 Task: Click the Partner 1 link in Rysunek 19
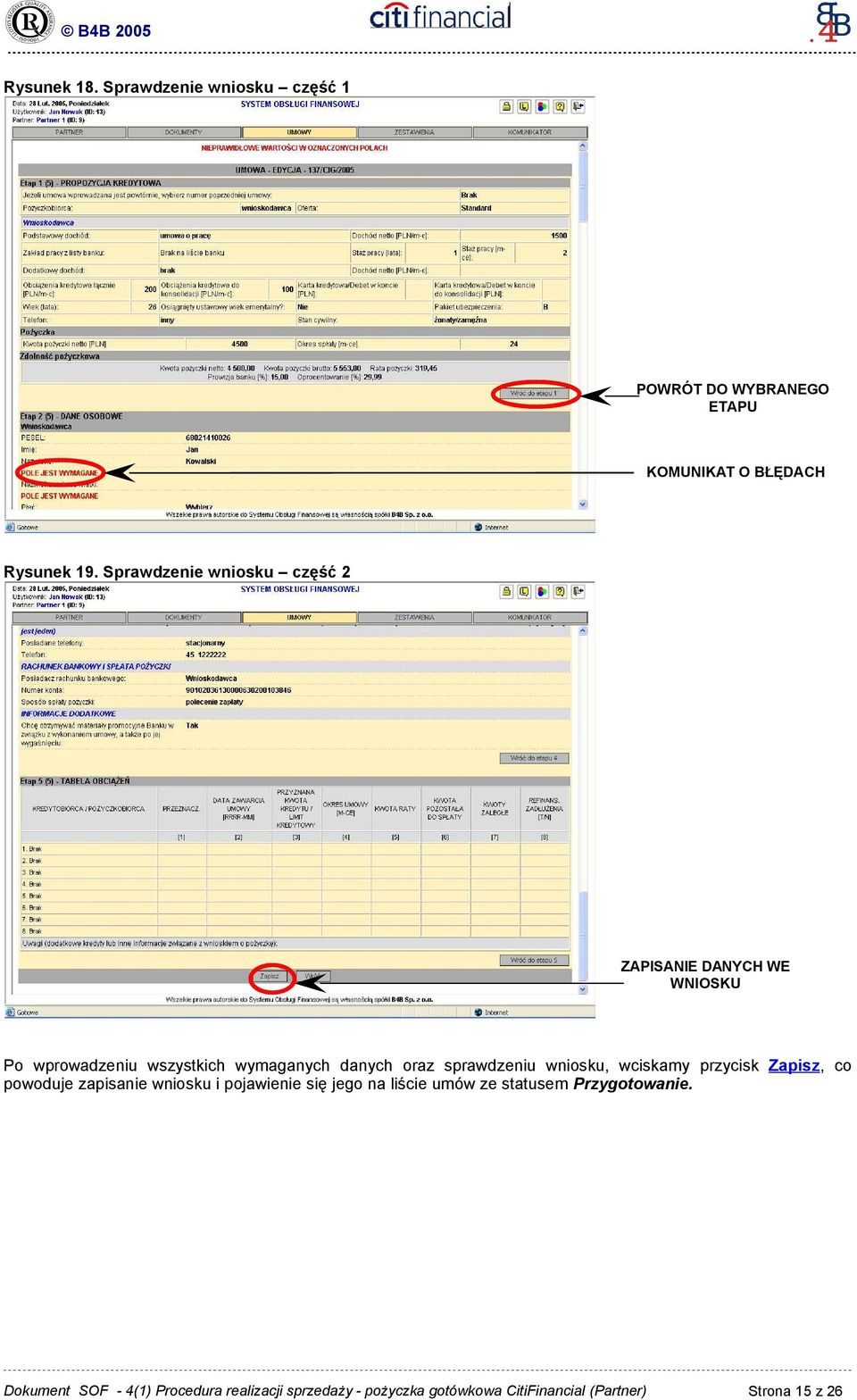tap(51, 604)
